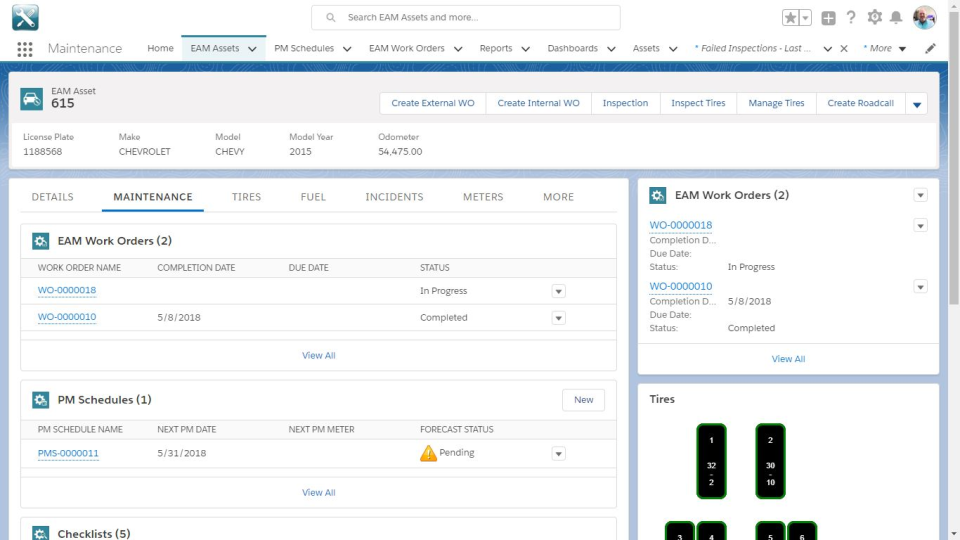Viewport: 960px width, 540px height.
Task: Open the Help question mark
Action: (x=851, y=17)
